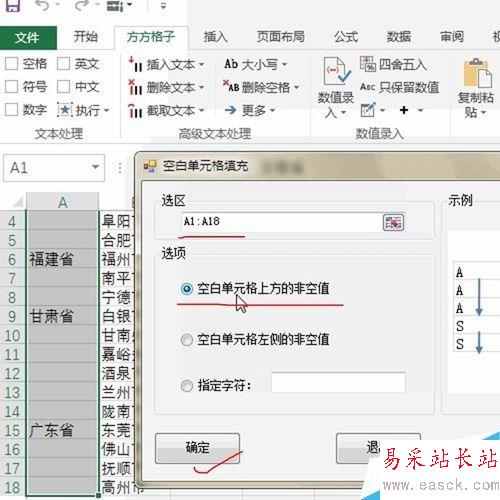
Task: Check the 空格 checkbox
Action: (x=11, y=63)
